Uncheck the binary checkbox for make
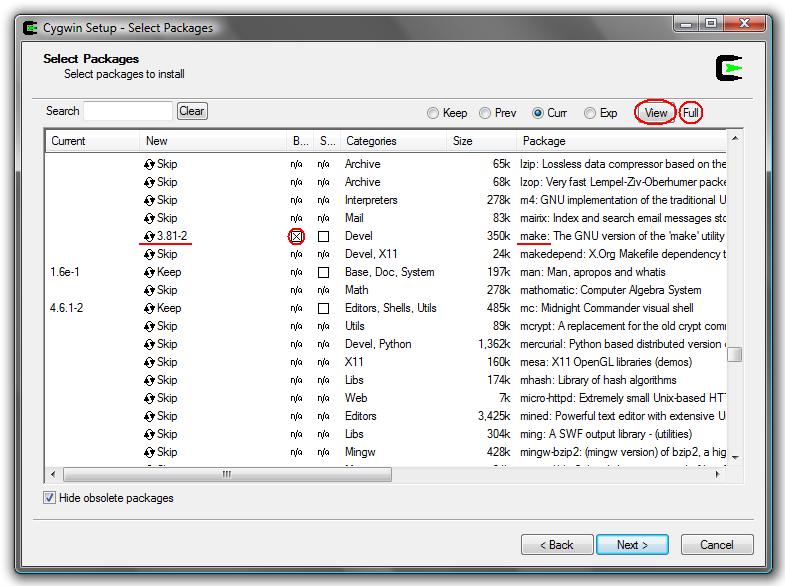The width and height of the screenshot is (785, 586). coord(296,236)
